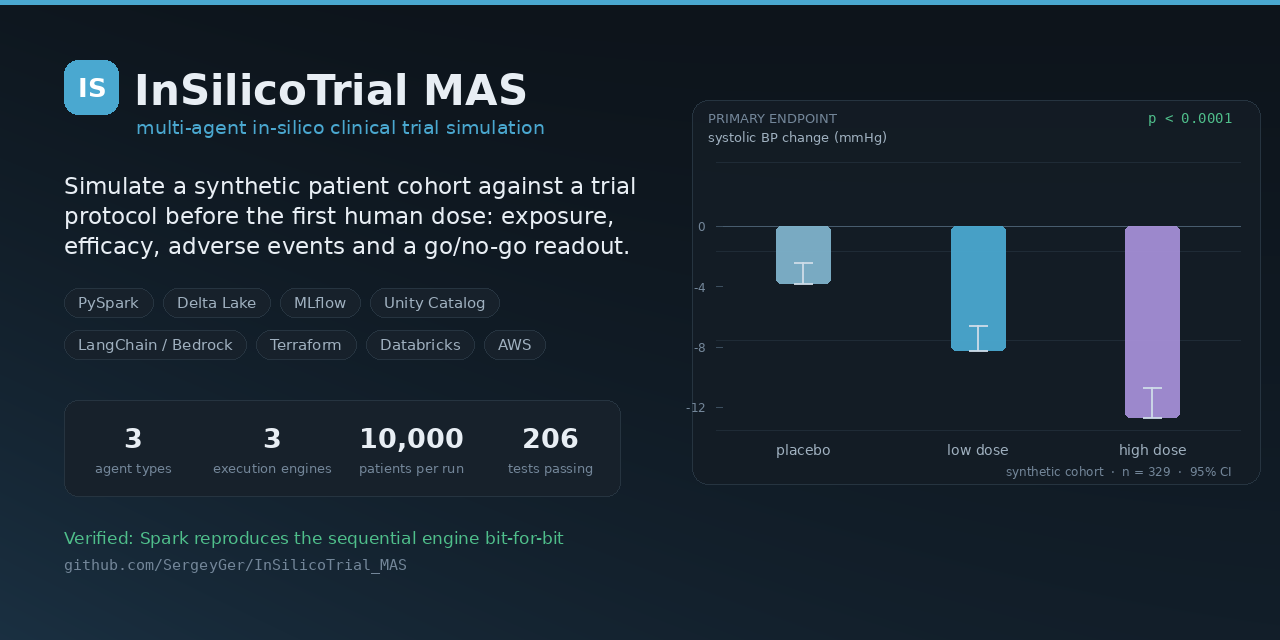Image resolution: width=1280 pixels, height=640 pixels.
Task: Click the LangChain / Bedrock tag
Action: click(155, 345)
